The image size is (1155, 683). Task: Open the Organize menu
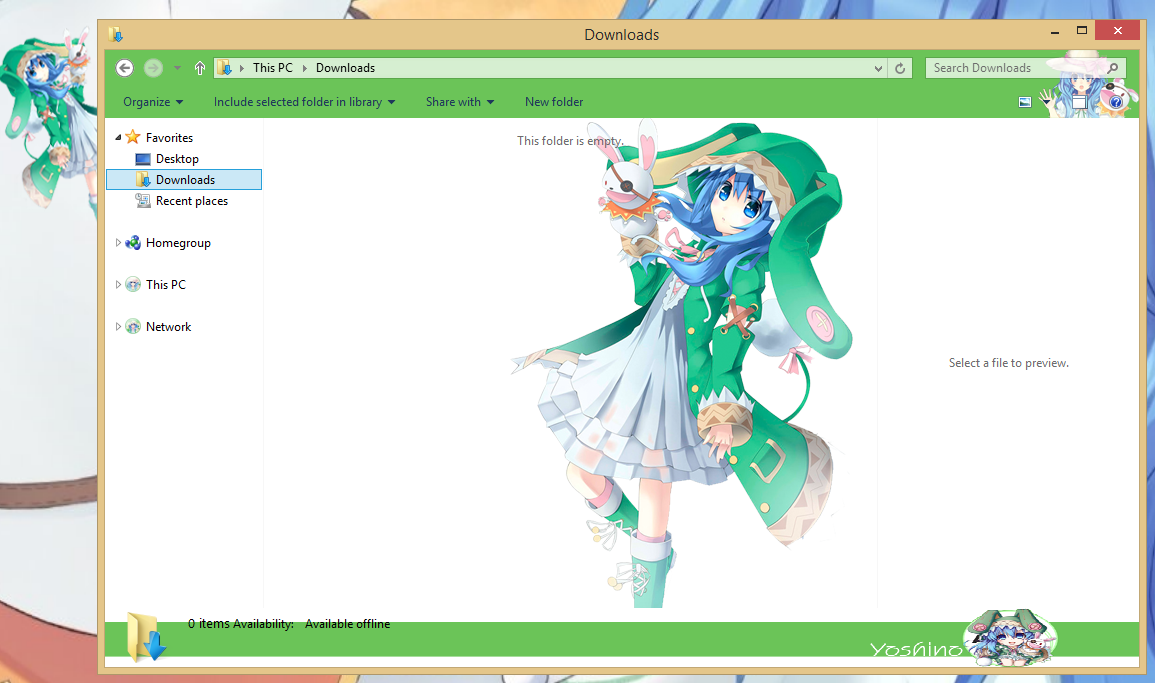pyautogui.click(x=153, y=102)
